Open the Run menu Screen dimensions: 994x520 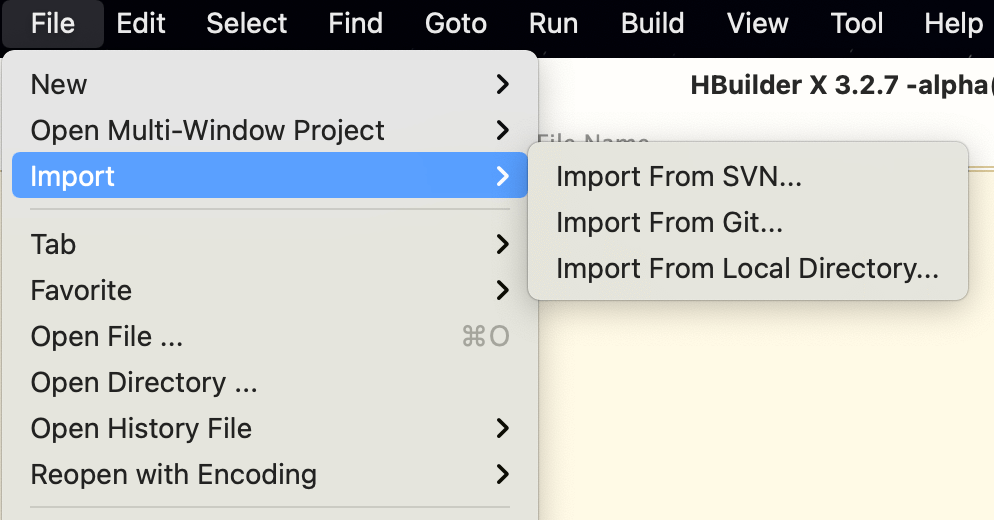coord(553,23)
